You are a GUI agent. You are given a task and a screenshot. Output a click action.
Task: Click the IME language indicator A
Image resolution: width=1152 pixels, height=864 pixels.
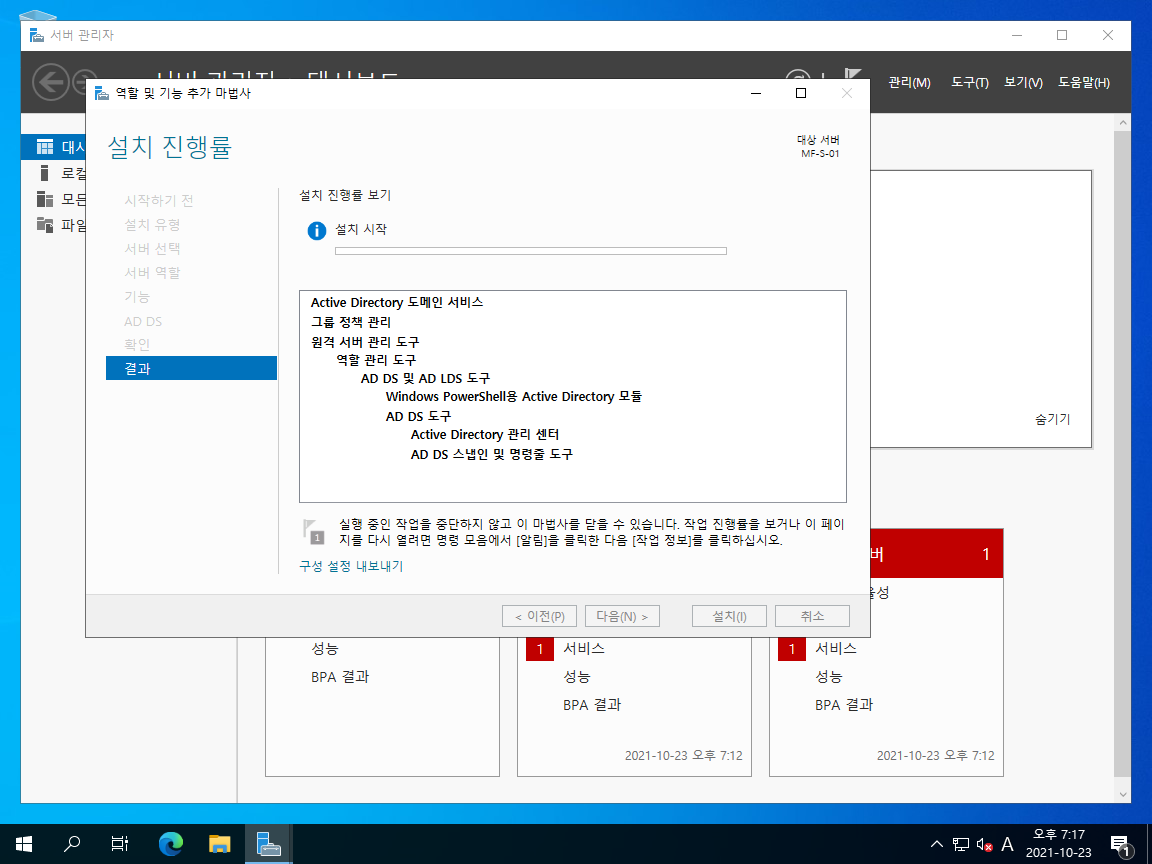[1007, 844]
